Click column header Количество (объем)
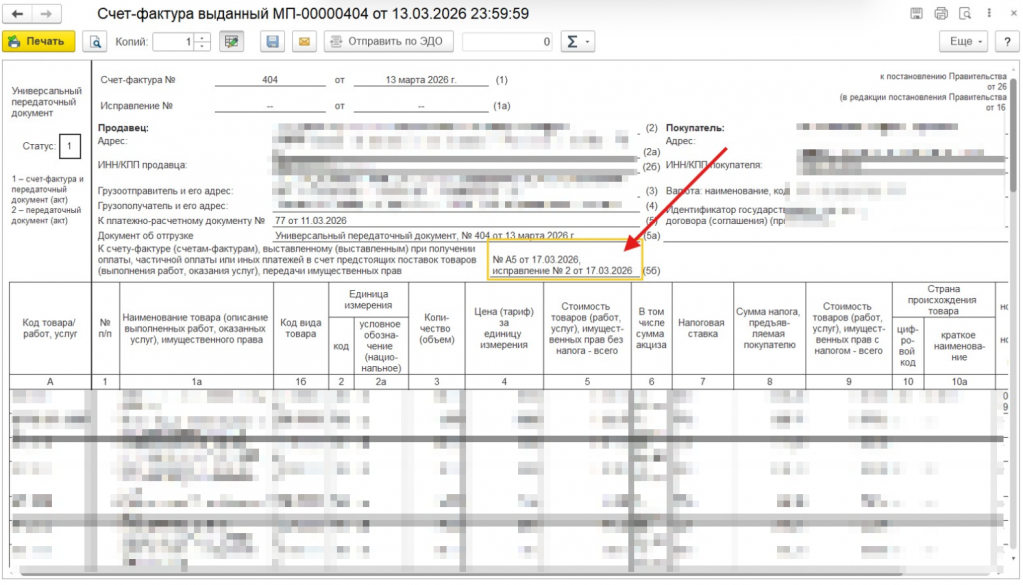 [436, 328]
